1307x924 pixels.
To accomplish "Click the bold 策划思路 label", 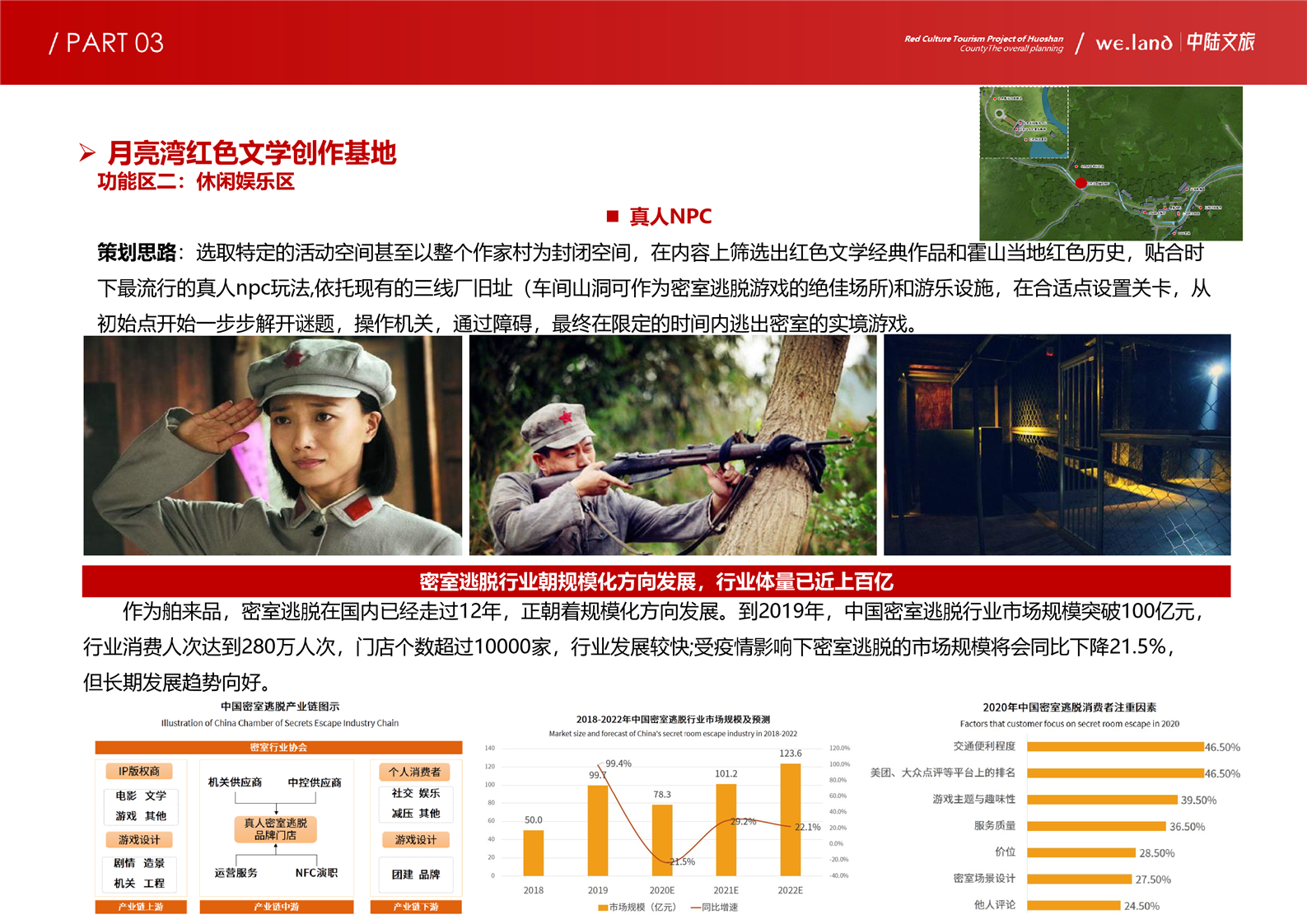I will (137, 253).
